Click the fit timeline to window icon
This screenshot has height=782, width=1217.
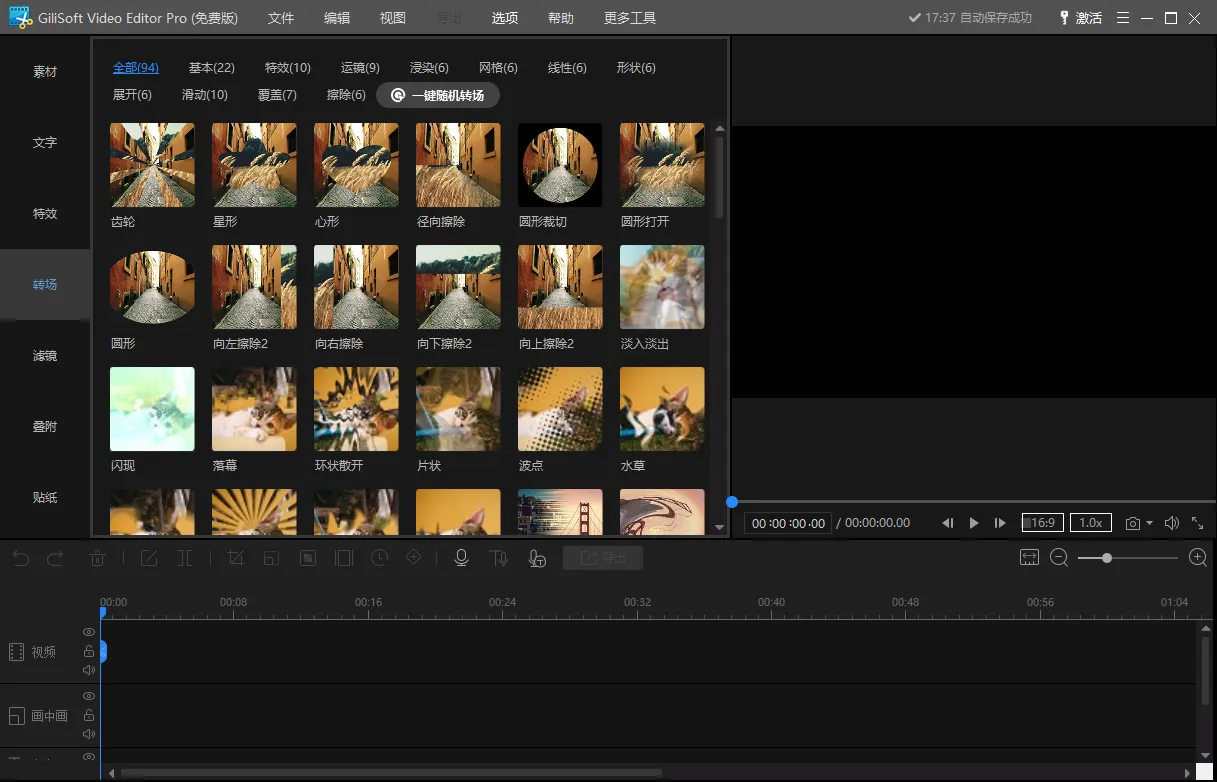tap(1029, 558)
